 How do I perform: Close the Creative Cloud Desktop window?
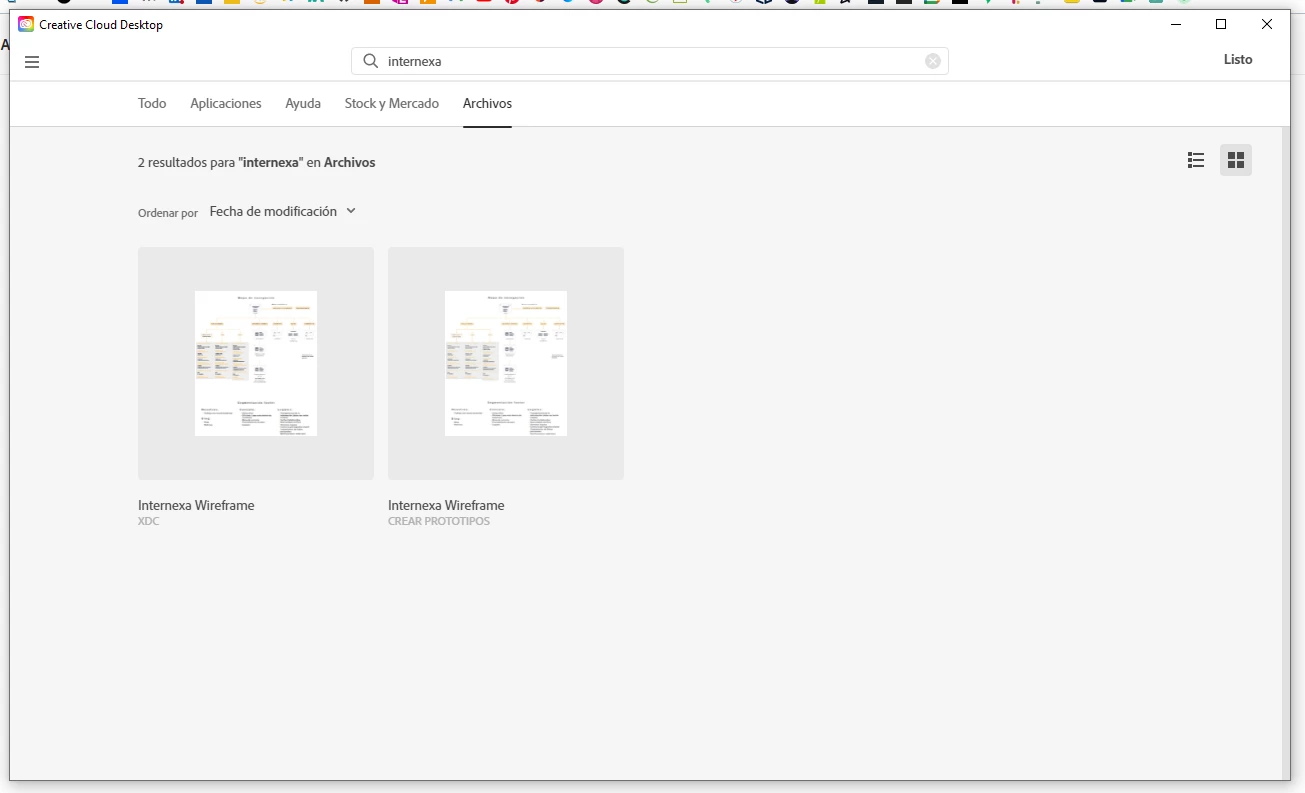[x=1267, y=24]
